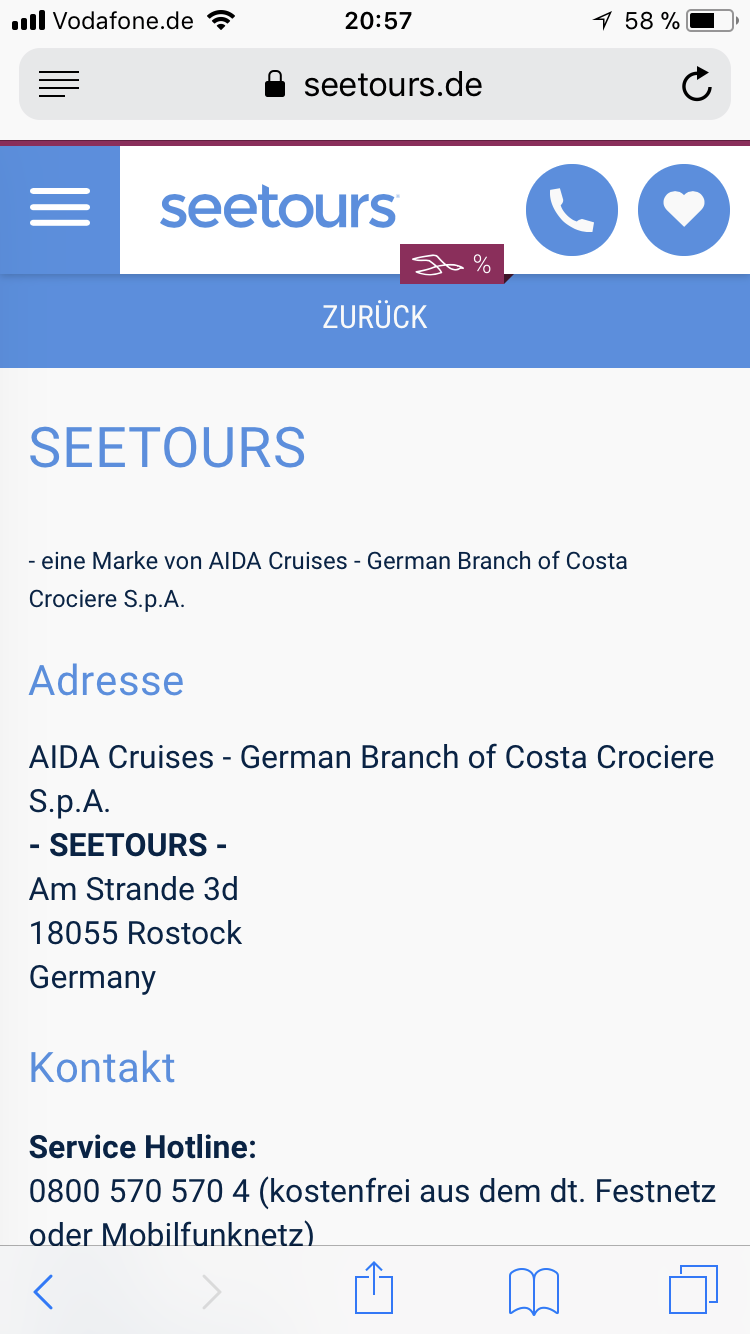Open Safari reader view icon
The image size is (750, 1334).
(59, 85)
